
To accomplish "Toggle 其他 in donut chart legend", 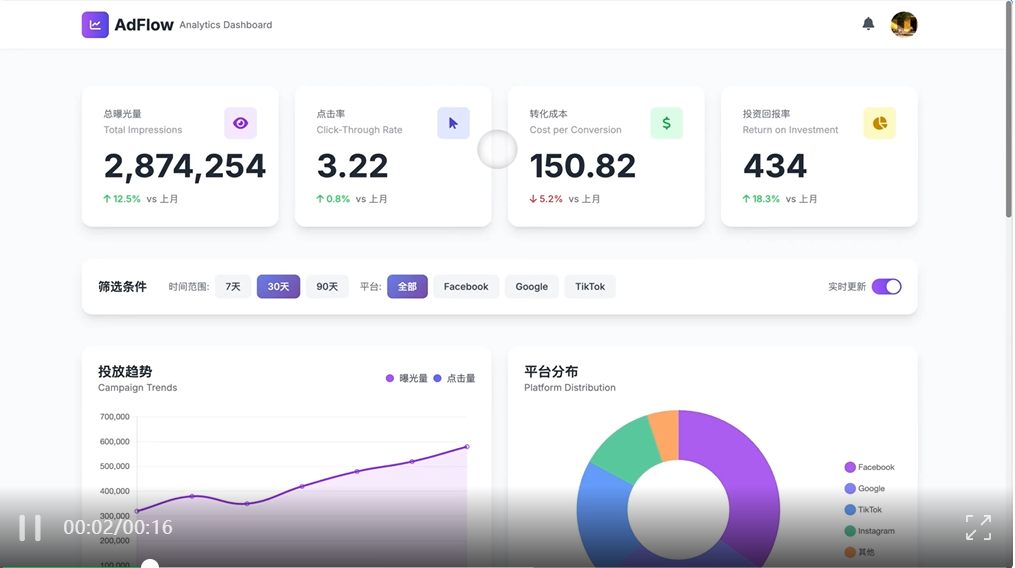I will coord(859,552).
